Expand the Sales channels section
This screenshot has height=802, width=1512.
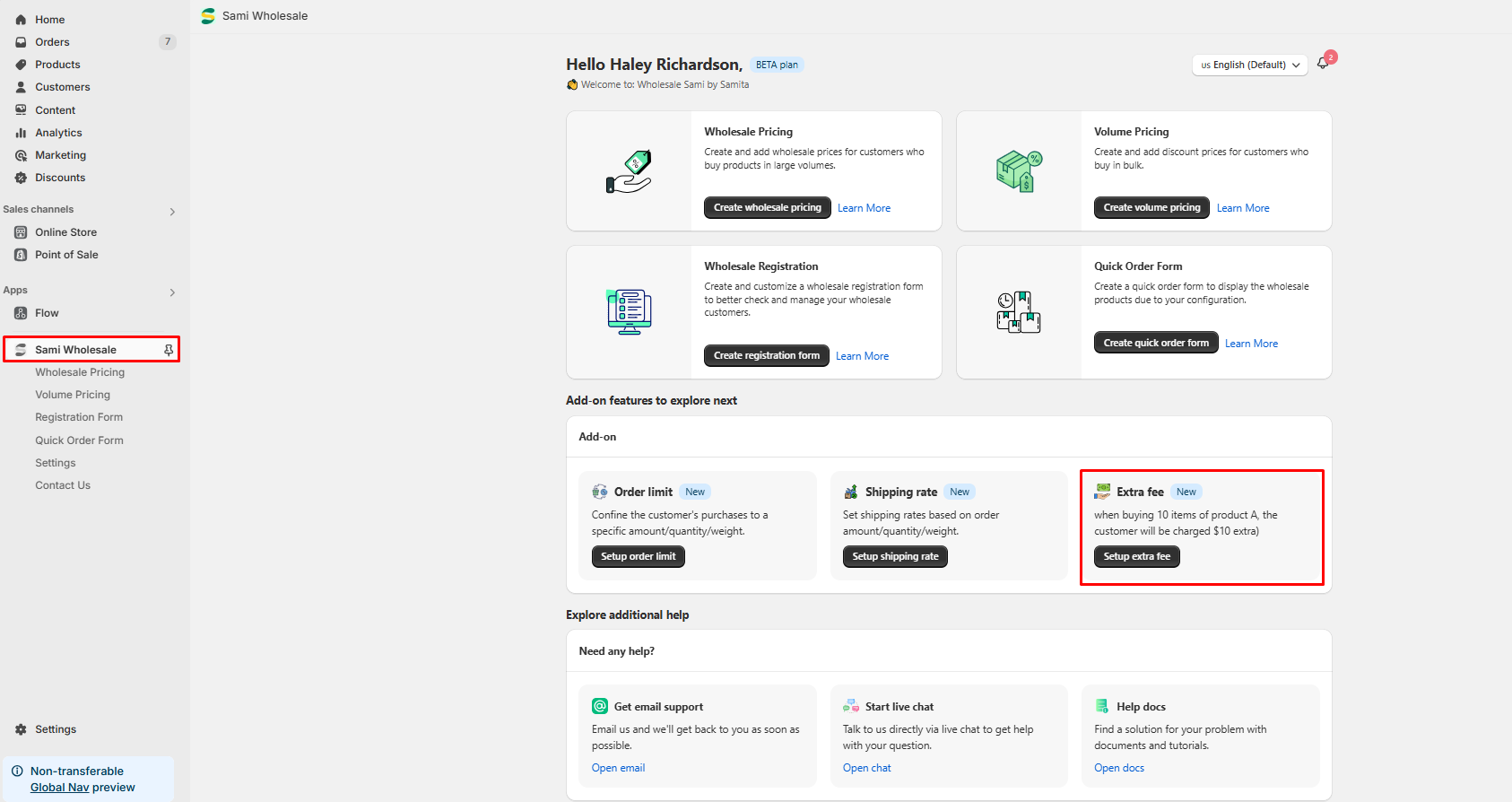172,212
